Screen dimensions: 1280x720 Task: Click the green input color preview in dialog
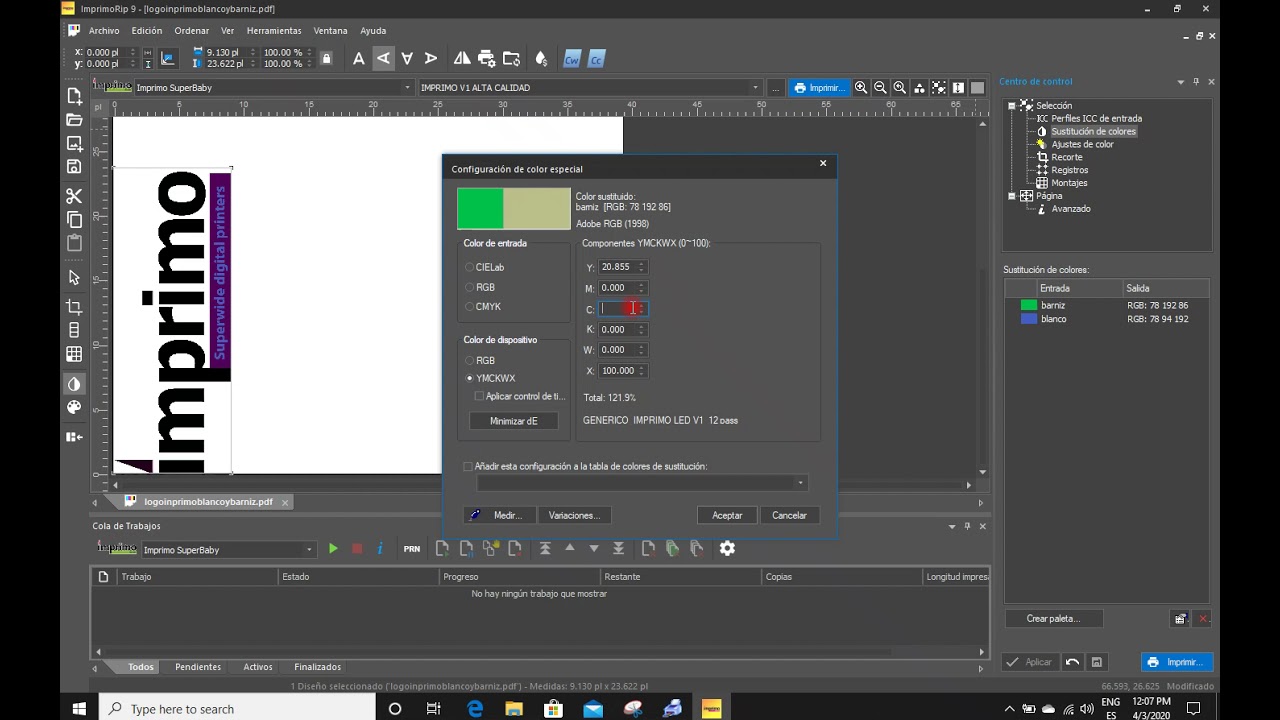click(480, 209)
